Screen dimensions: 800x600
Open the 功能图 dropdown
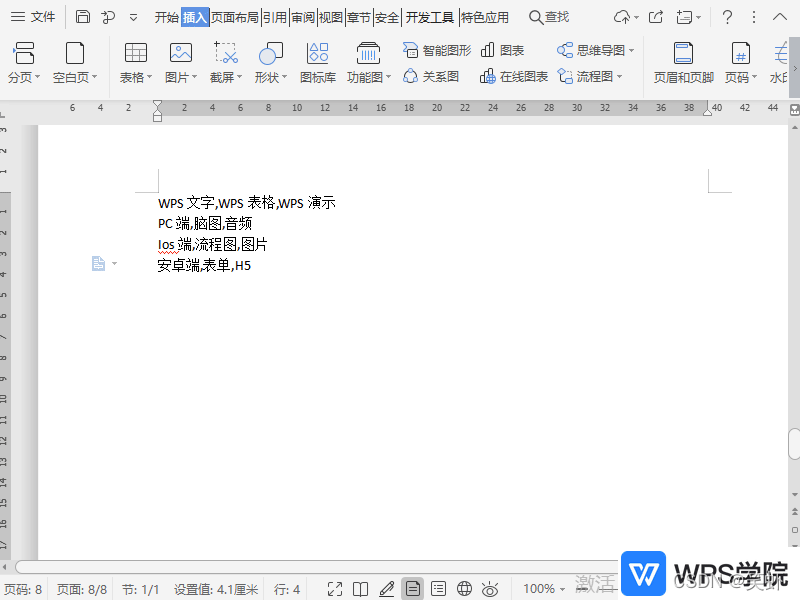pyautogui.click(x=368, y=63)
